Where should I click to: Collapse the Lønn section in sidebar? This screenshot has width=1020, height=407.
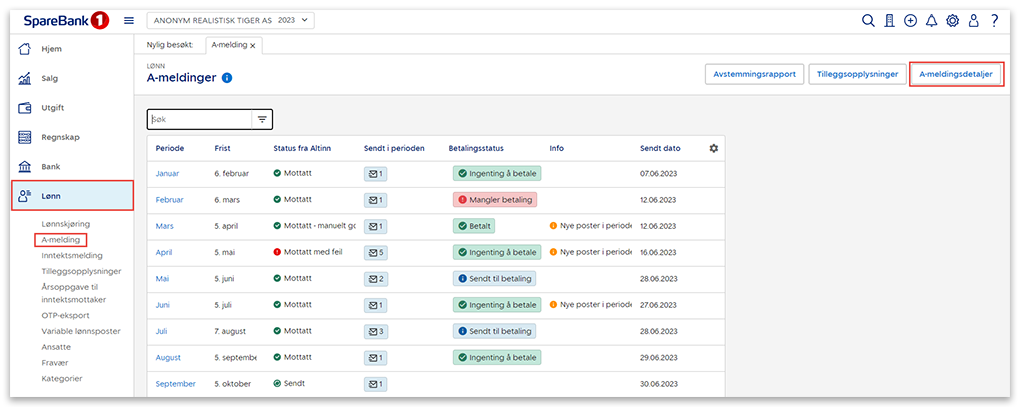[72, 196]
